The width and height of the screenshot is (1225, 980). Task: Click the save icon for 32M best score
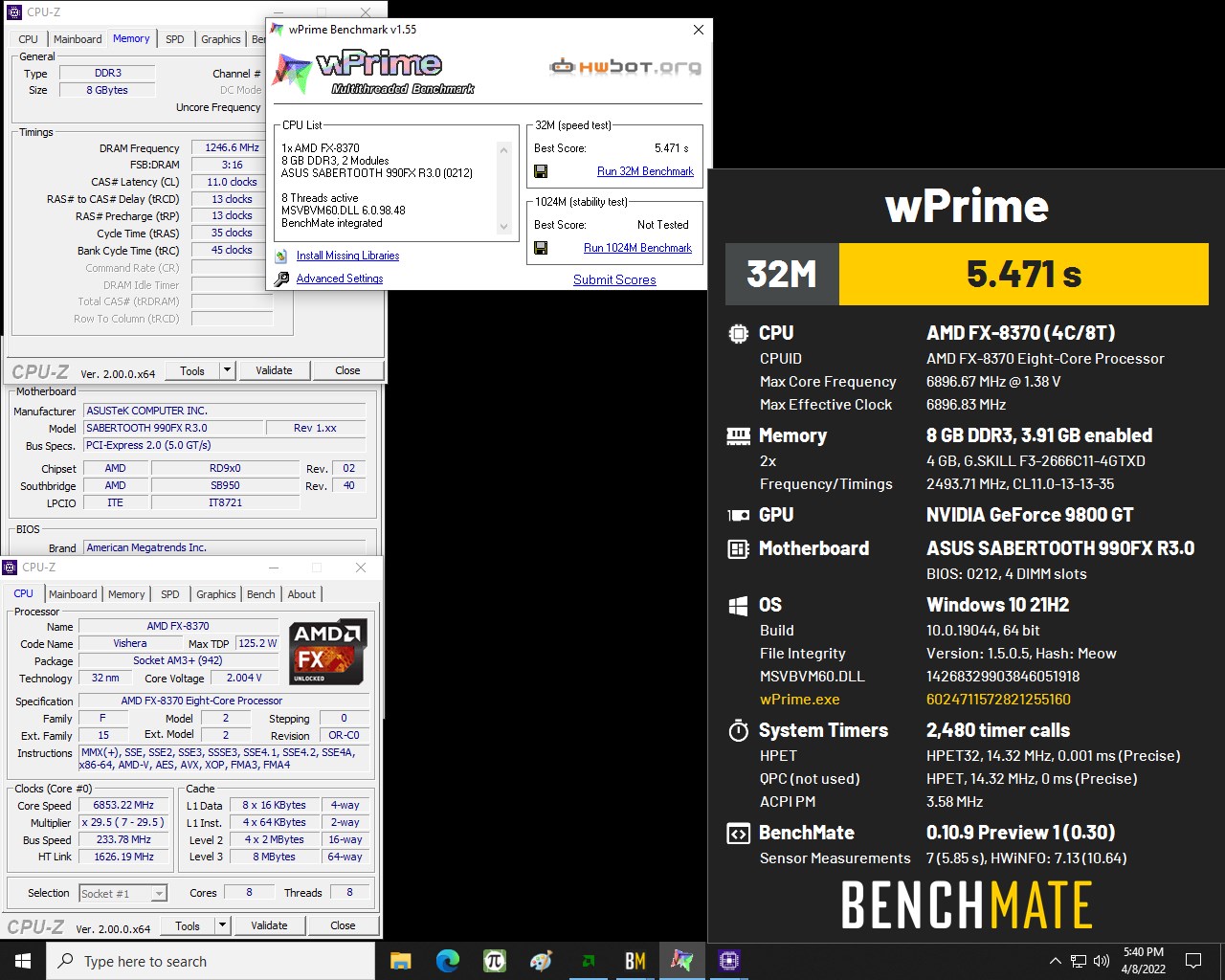(541, 171)
